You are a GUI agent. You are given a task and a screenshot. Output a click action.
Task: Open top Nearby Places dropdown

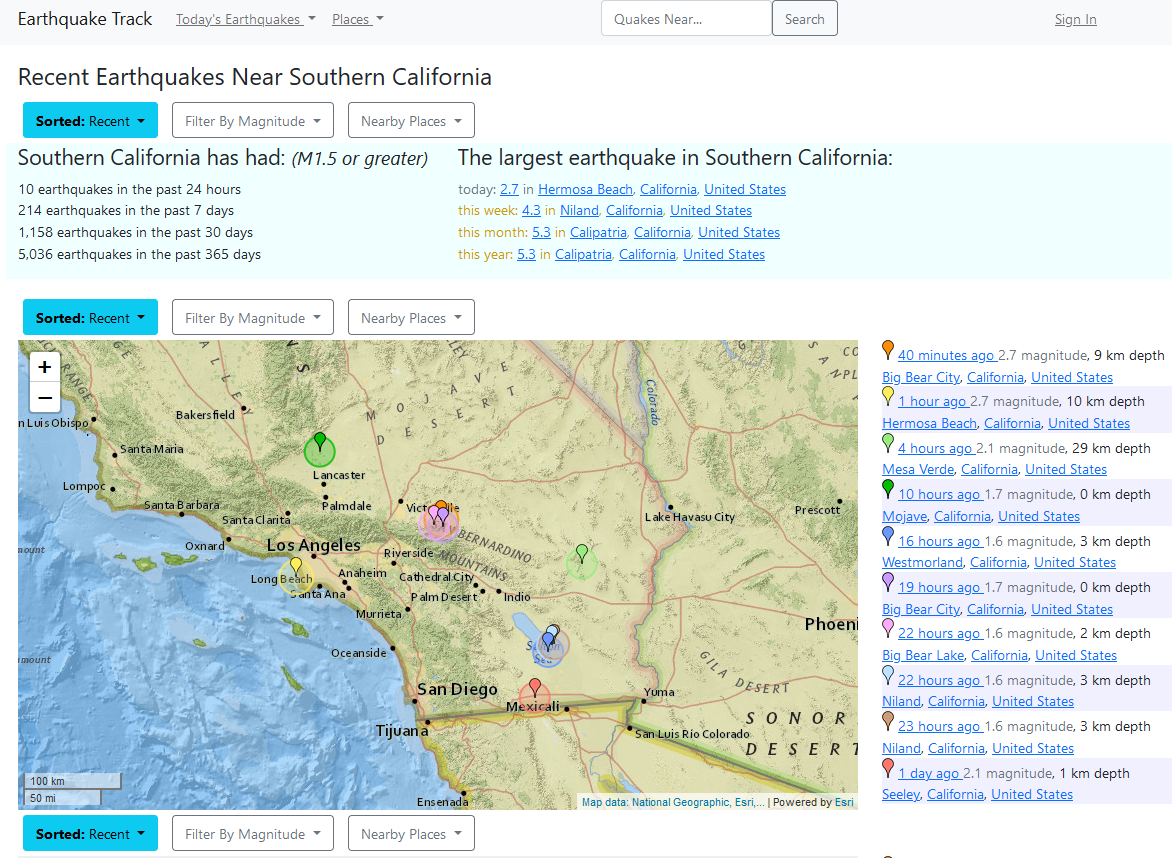pos(411,120)
